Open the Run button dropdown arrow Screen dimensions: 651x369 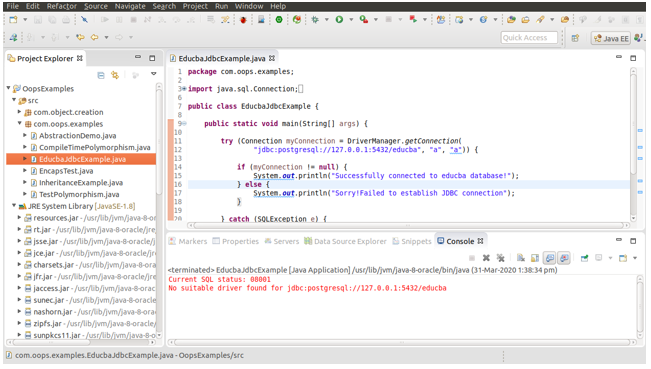(x=351, y=20)
